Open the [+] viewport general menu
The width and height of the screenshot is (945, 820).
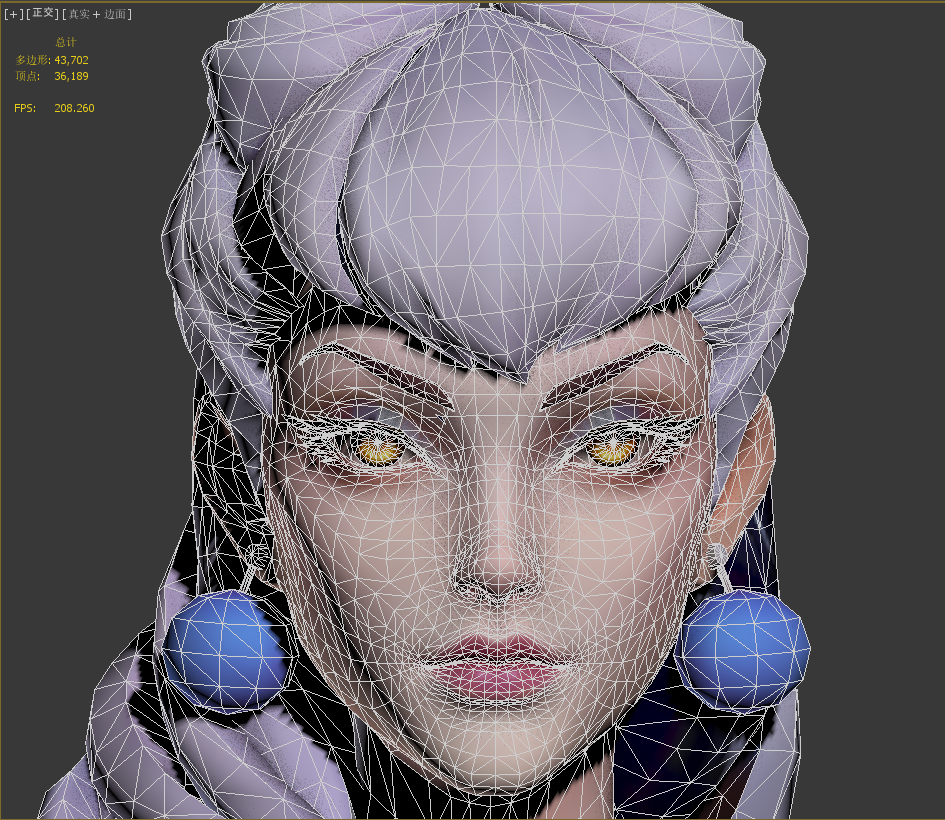click(13, 14)
